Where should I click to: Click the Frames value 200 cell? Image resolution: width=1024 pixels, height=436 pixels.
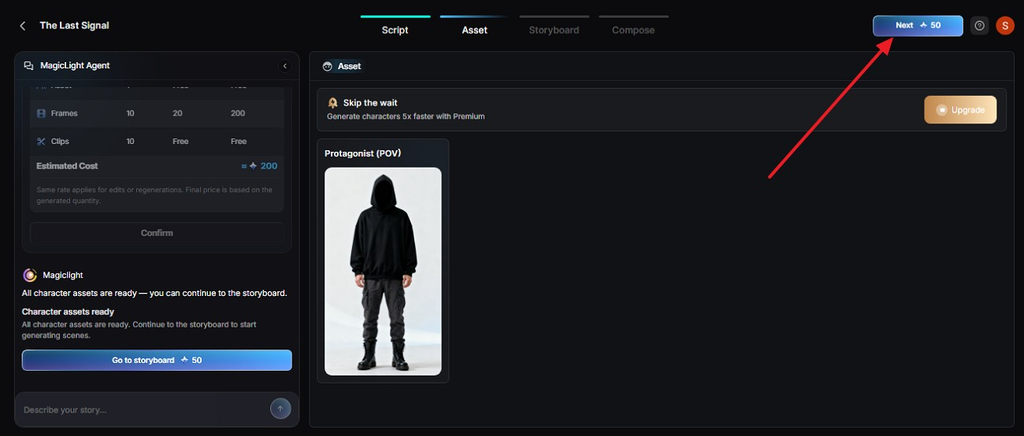point(238,114)
